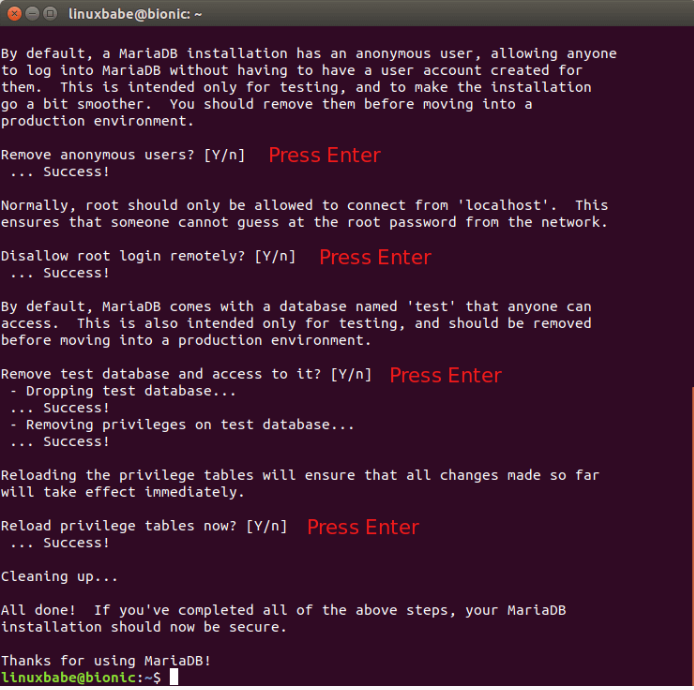Click the terminal scrollbar on the right edge
This screenshot has width=694, height=690.
692,536
